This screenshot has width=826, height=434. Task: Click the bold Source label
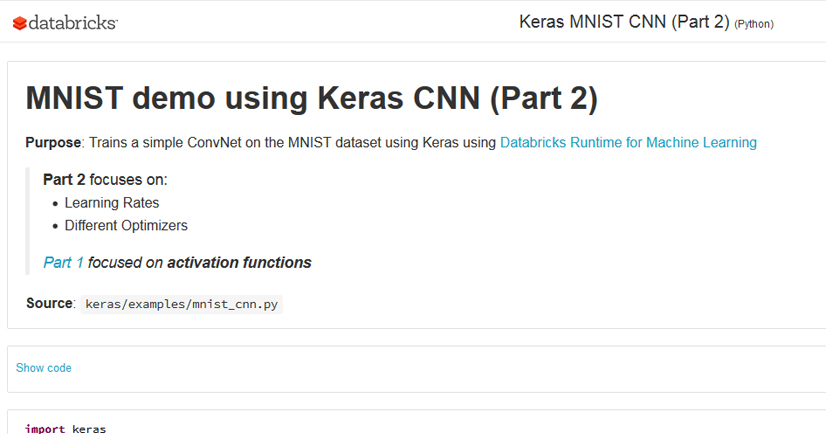click(x=49, y=303)
